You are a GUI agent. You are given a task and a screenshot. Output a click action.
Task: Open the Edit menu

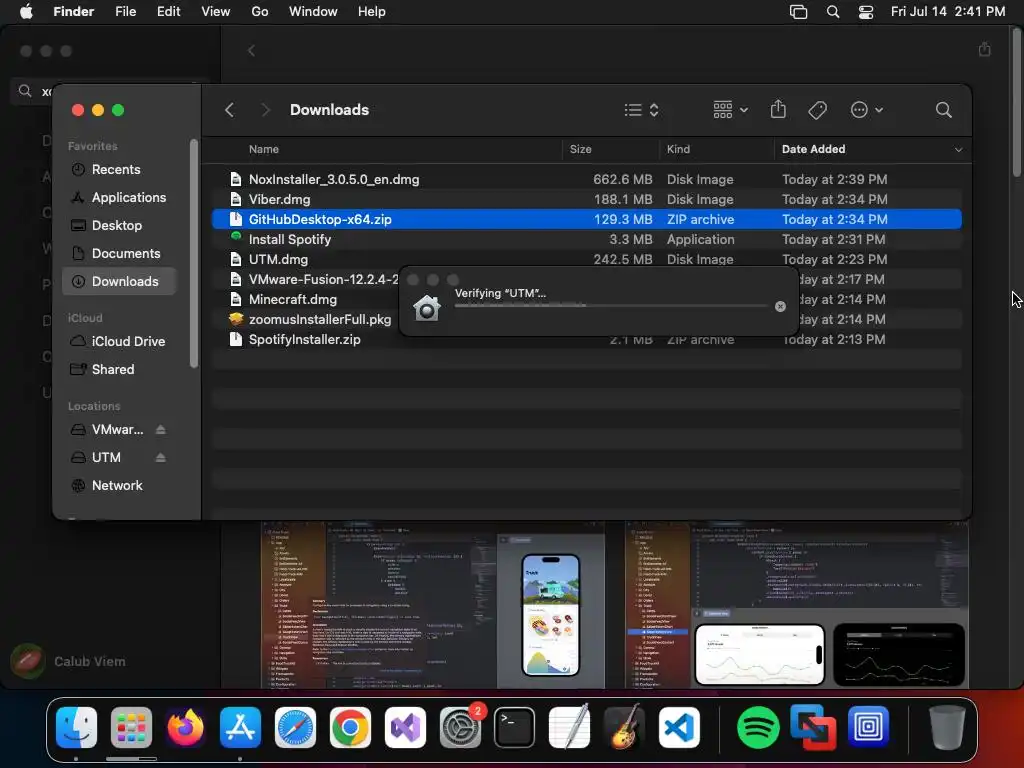point(168,12)
